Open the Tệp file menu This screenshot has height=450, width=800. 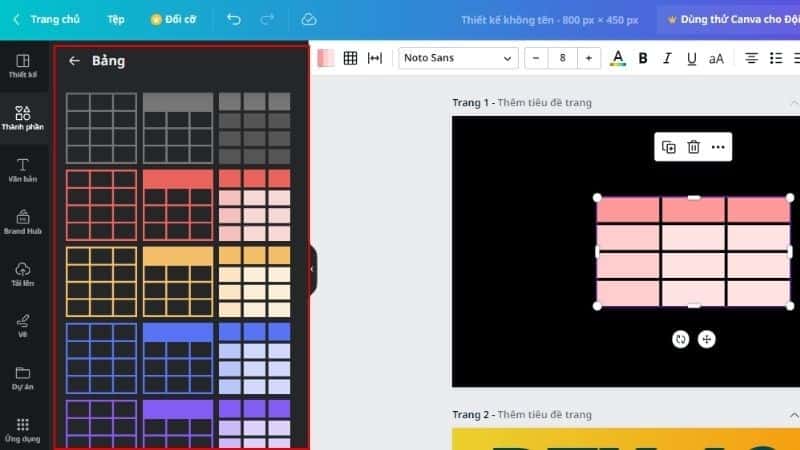click(116, 19)
